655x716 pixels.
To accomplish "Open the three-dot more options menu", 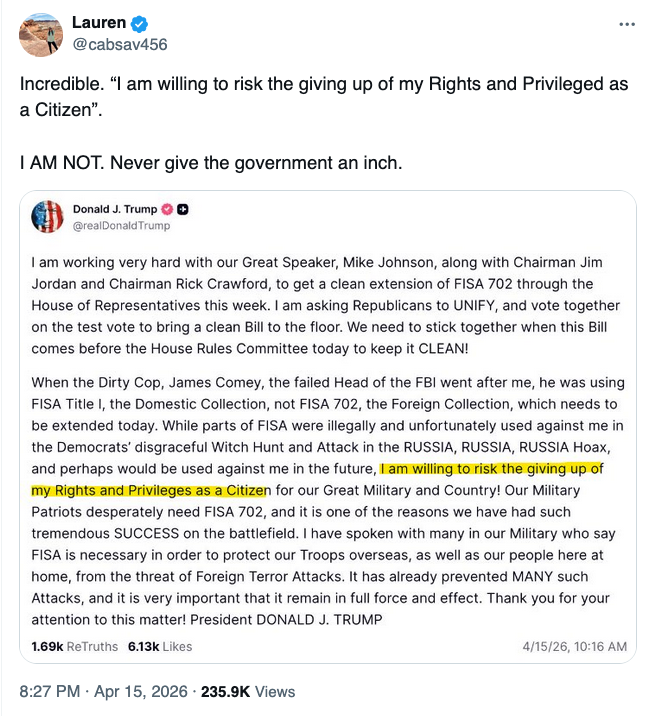I will (x=626, y=23).
